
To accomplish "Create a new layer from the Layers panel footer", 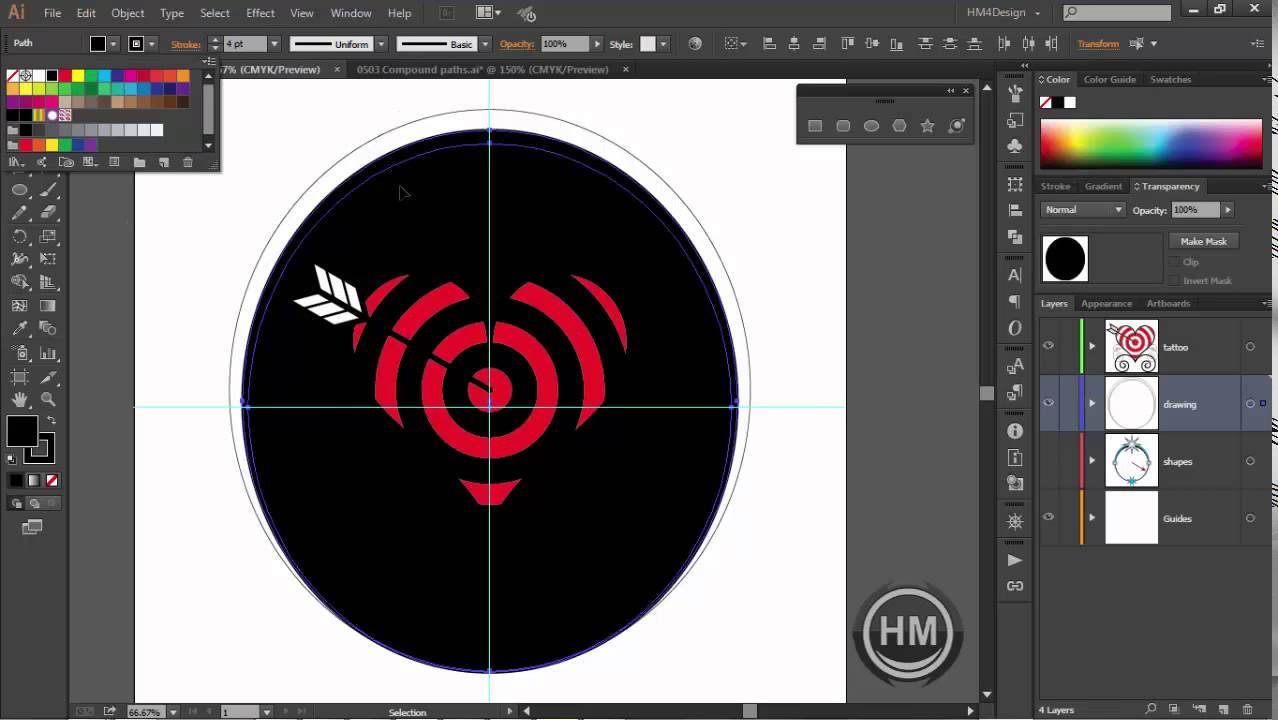I will (1223, 709).
